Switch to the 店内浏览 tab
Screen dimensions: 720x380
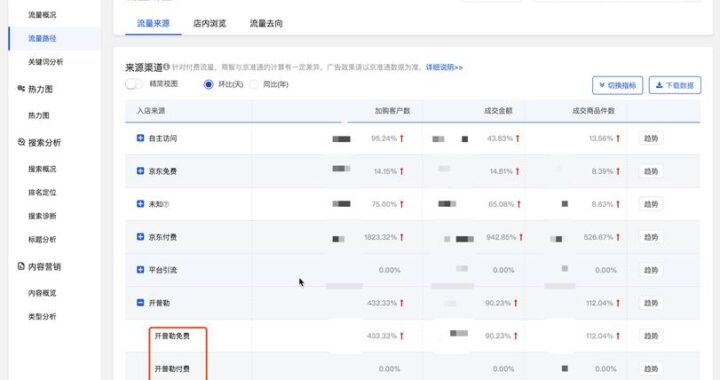tap(209, 23)
